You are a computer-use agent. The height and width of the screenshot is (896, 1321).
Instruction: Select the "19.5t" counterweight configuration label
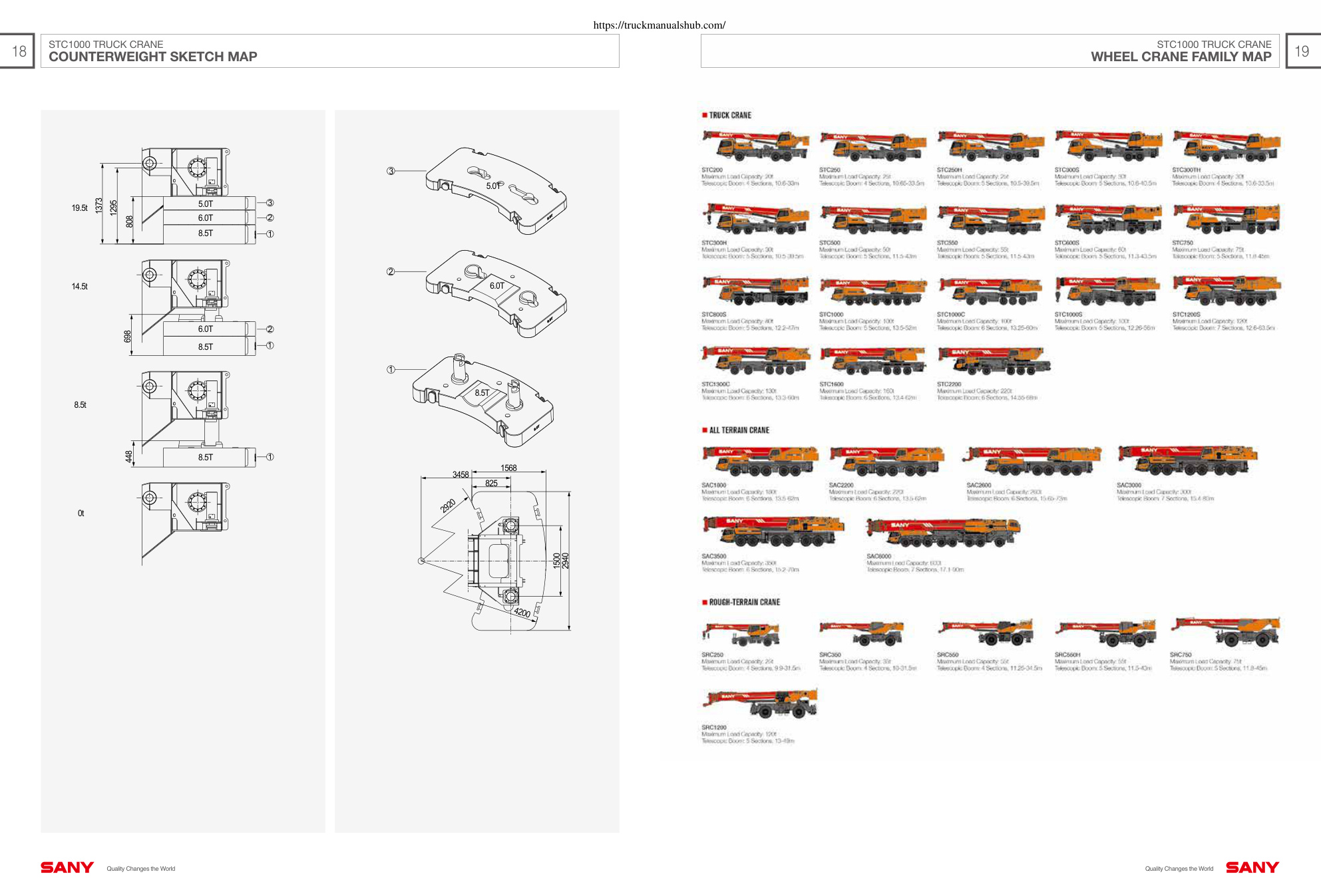pos(80,208)
